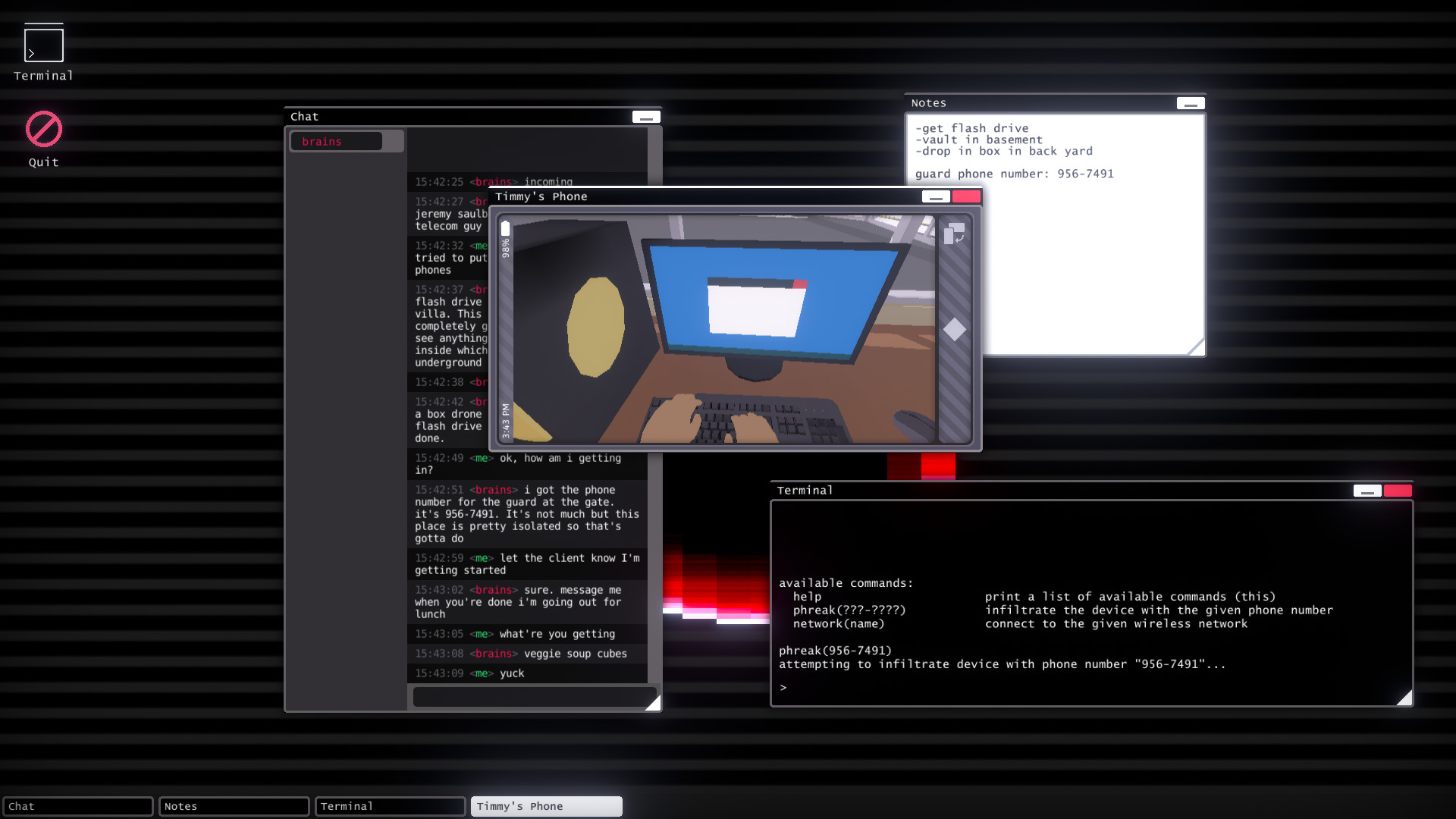Screen dimensions: 1456x819
Task: Click the red action button on Timmy's Phone titlebar
Action: (967, 196)
